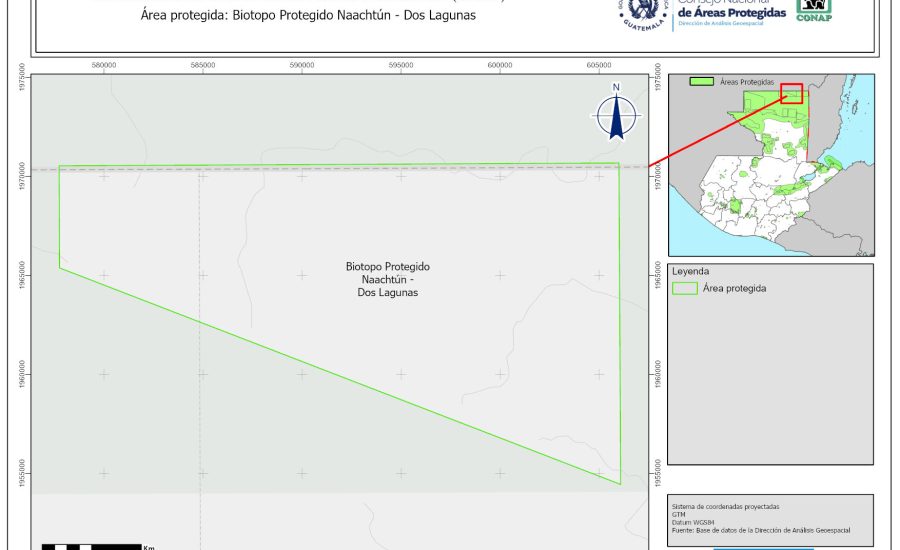
Task: Click the 590000 easting coordinate label
Action: click(x=302, y=66)
